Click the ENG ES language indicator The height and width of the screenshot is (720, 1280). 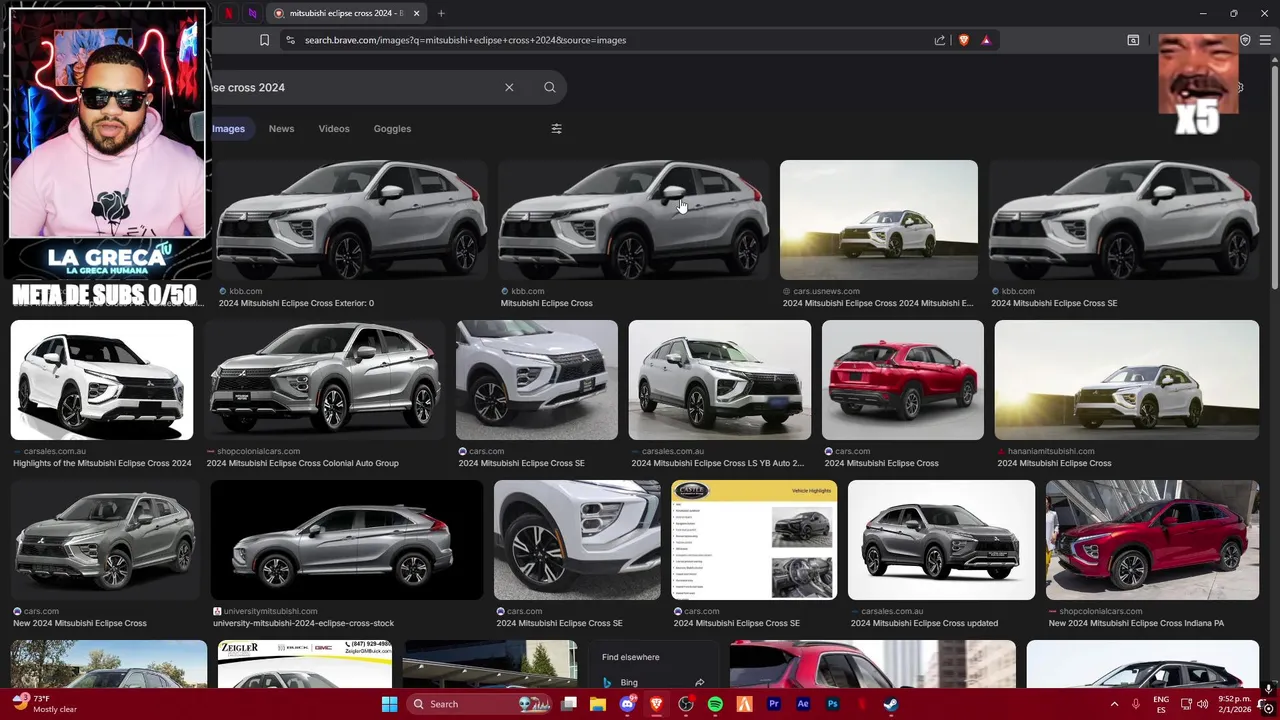(1161, 704)
